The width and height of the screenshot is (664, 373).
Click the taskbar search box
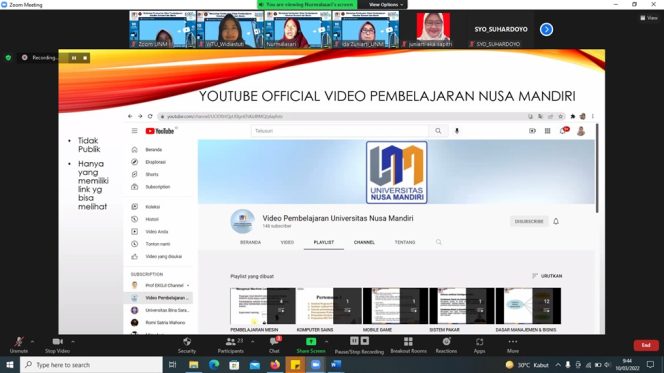click(x=91, y=365)
